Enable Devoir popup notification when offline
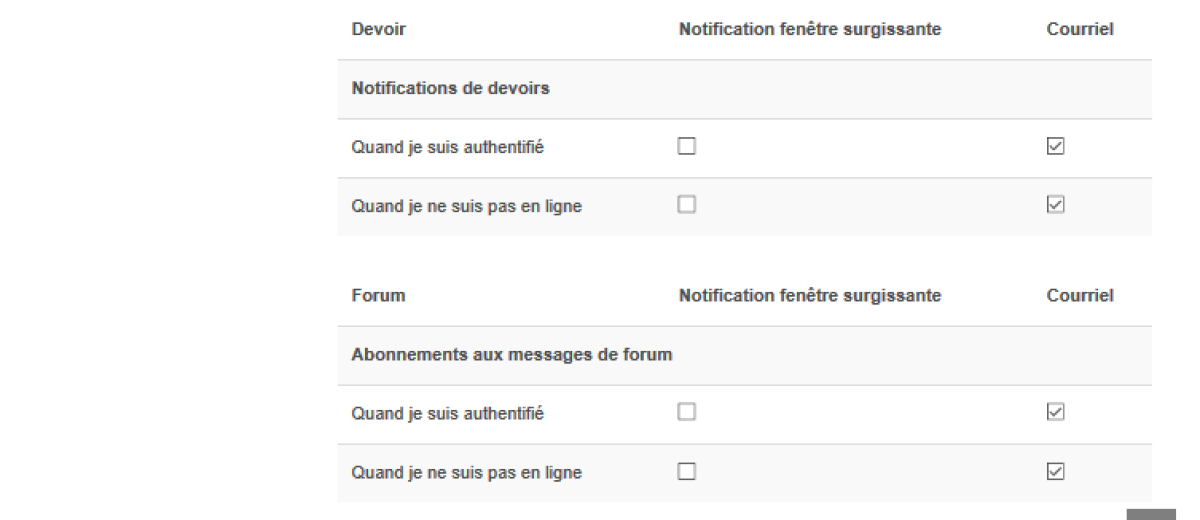This screenshot has height=520, width=1200. tap(686, 205)
